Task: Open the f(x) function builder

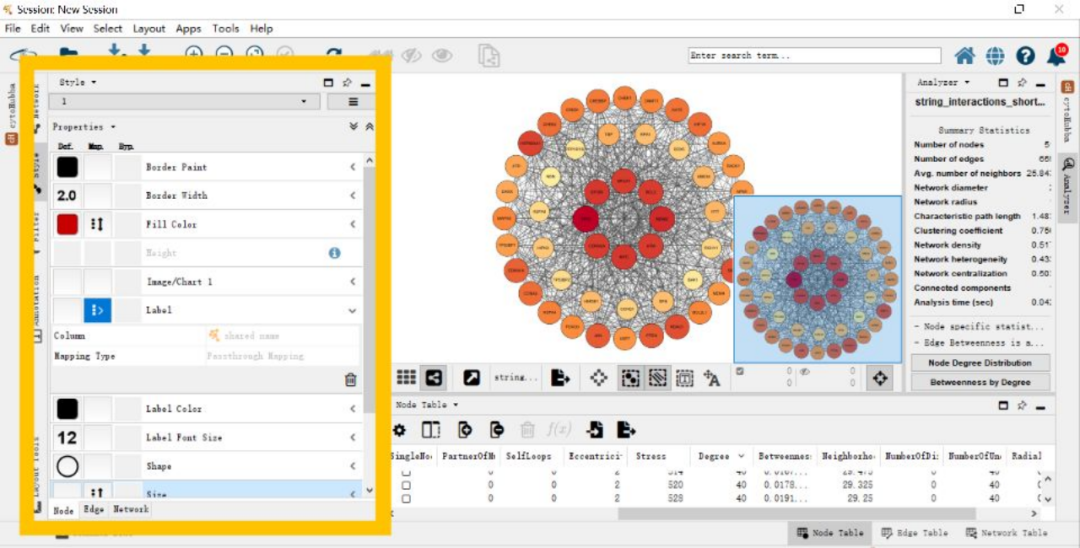Action: [559, 430]
